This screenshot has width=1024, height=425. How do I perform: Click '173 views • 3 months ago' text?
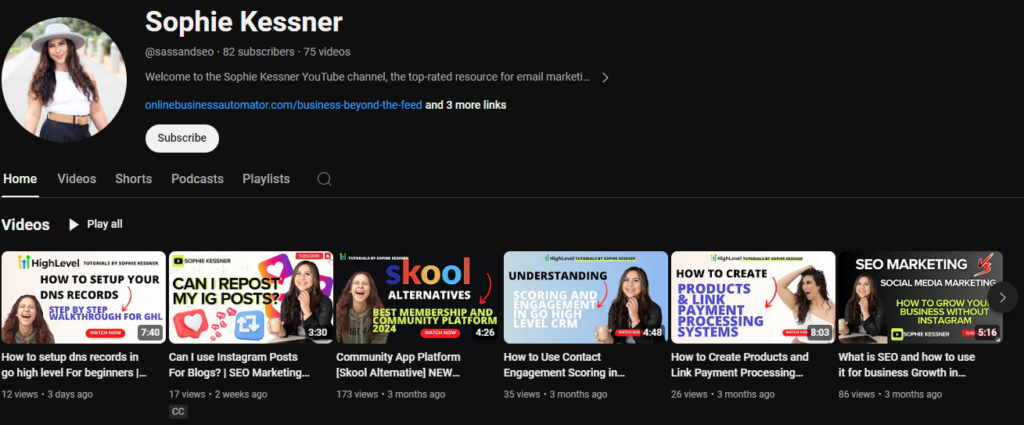[x=391, y=394]
